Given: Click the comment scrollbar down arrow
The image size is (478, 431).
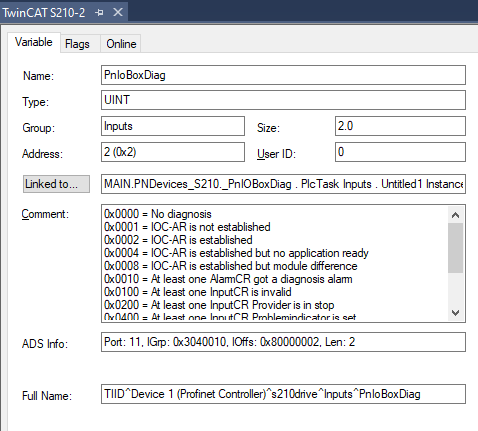Looking at the screenshot, I should [455, 313].
